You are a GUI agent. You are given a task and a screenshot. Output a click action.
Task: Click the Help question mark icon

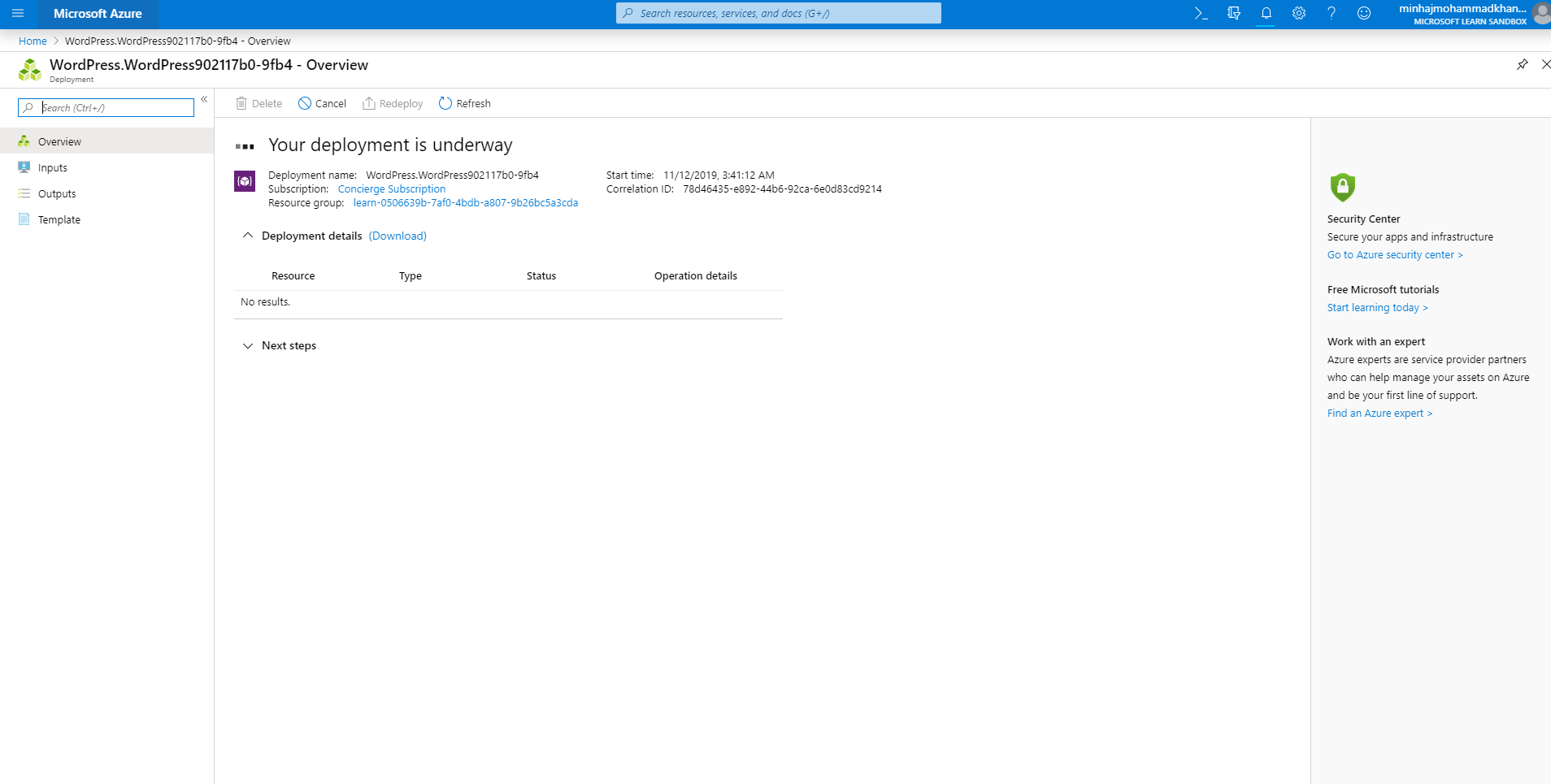1331,14
